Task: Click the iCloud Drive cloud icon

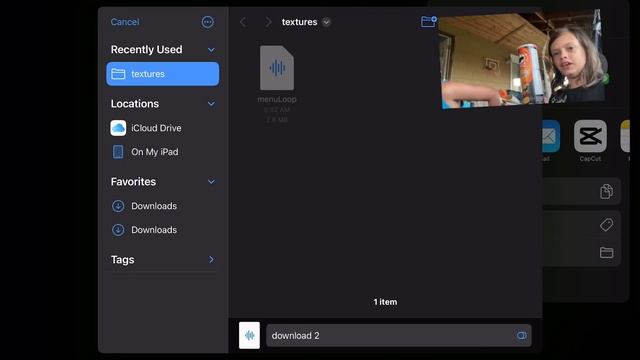Action: pos(118,128)
